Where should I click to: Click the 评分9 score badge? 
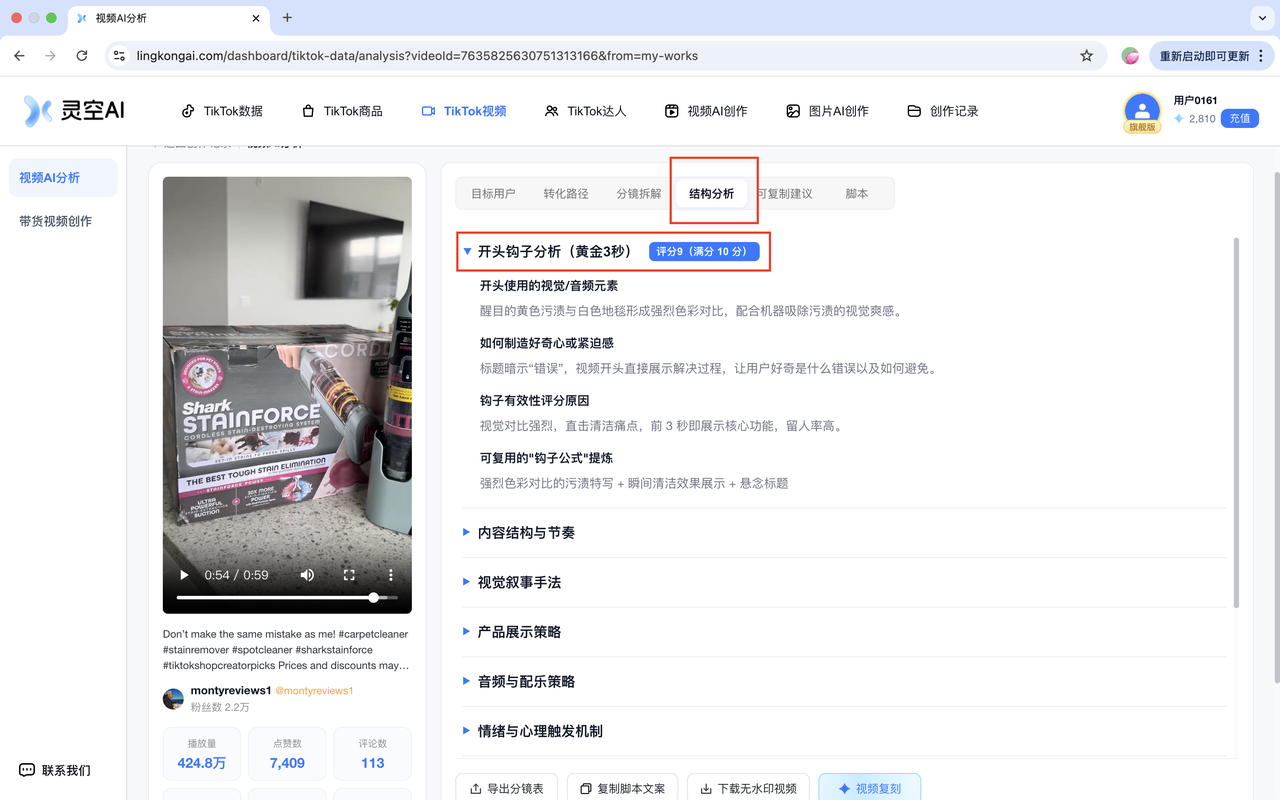(x=704, y=252)
